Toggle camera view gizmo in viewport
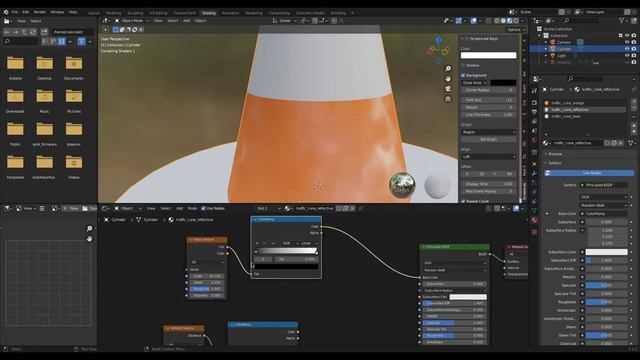 [448, 89]
